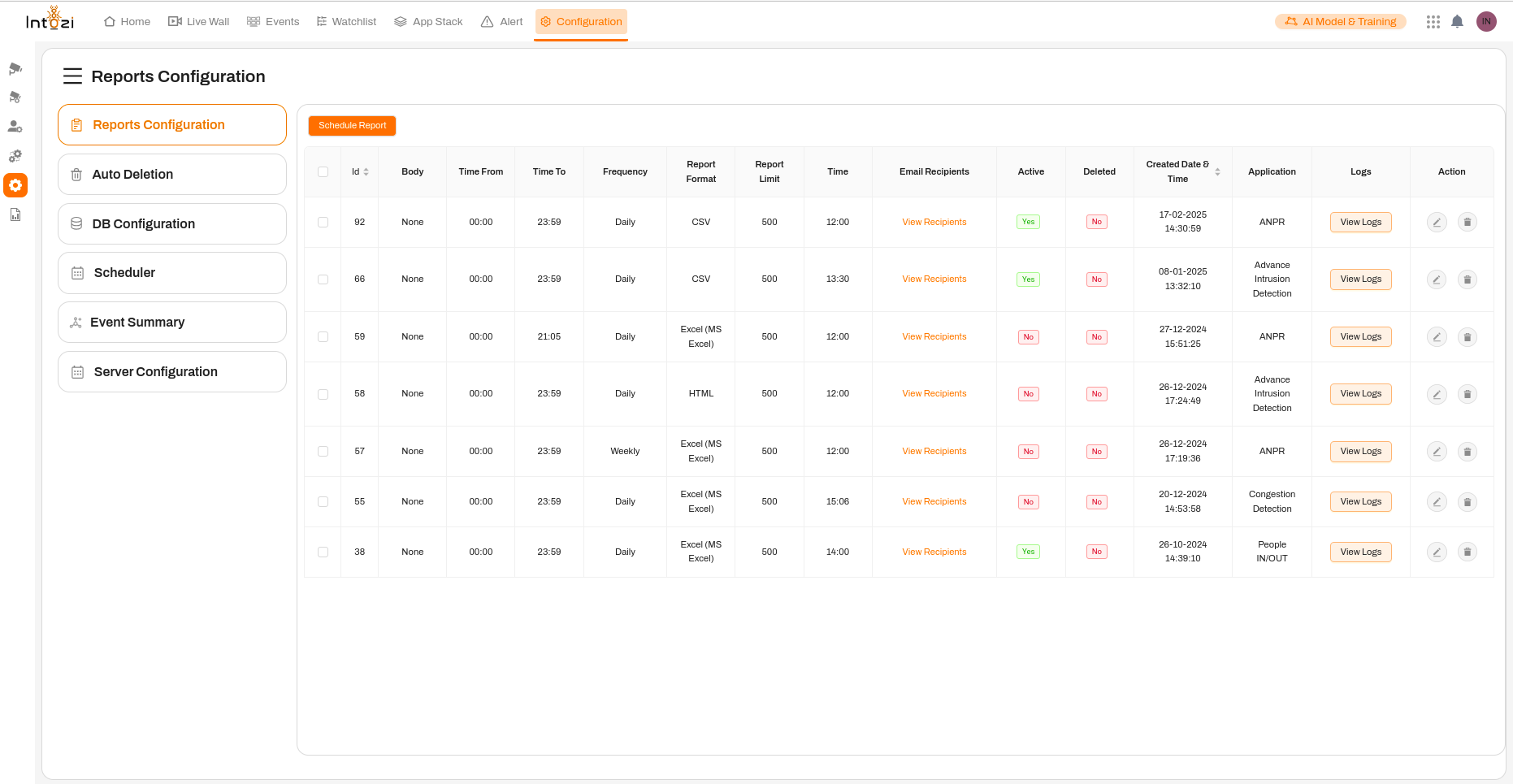
Task: Go to the Watchlist page
Action: click(x=346, y=21)
